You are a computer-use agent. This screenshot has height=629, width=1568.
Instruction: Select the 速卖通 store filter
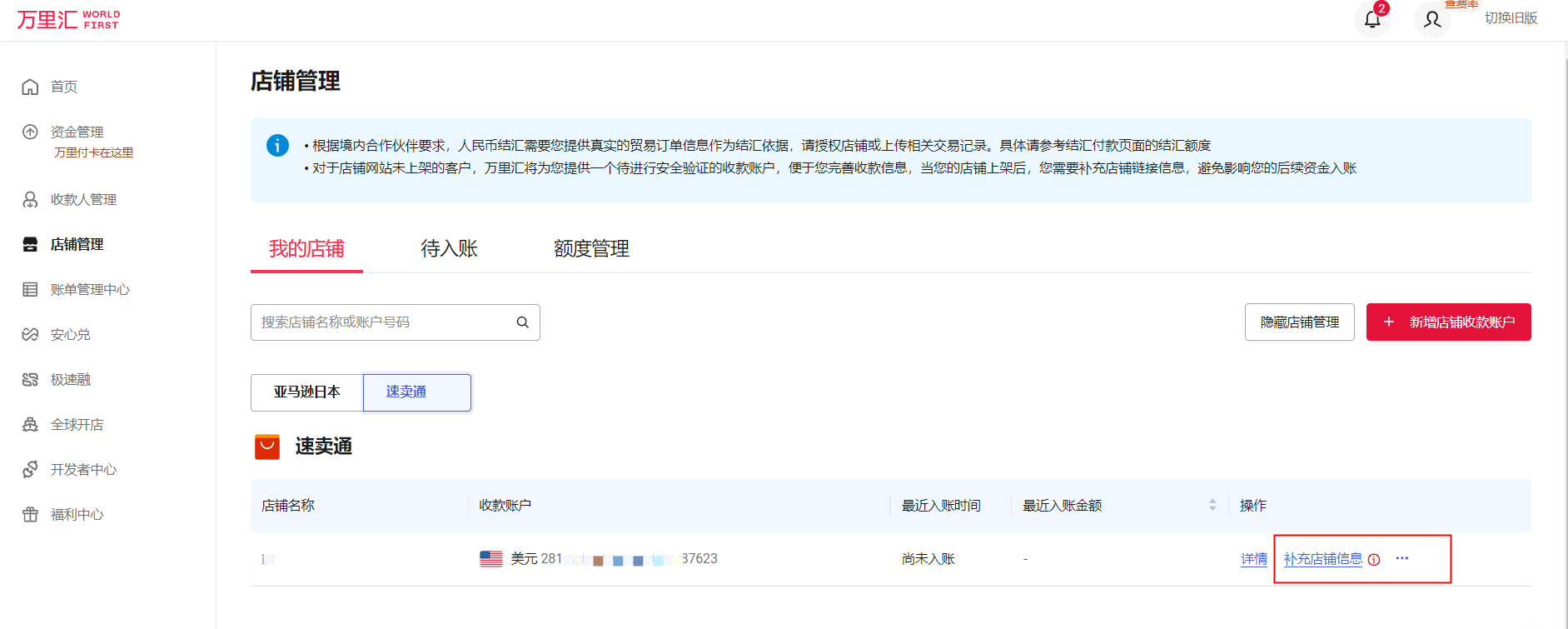pyautogui.click(x=416, y=392)
